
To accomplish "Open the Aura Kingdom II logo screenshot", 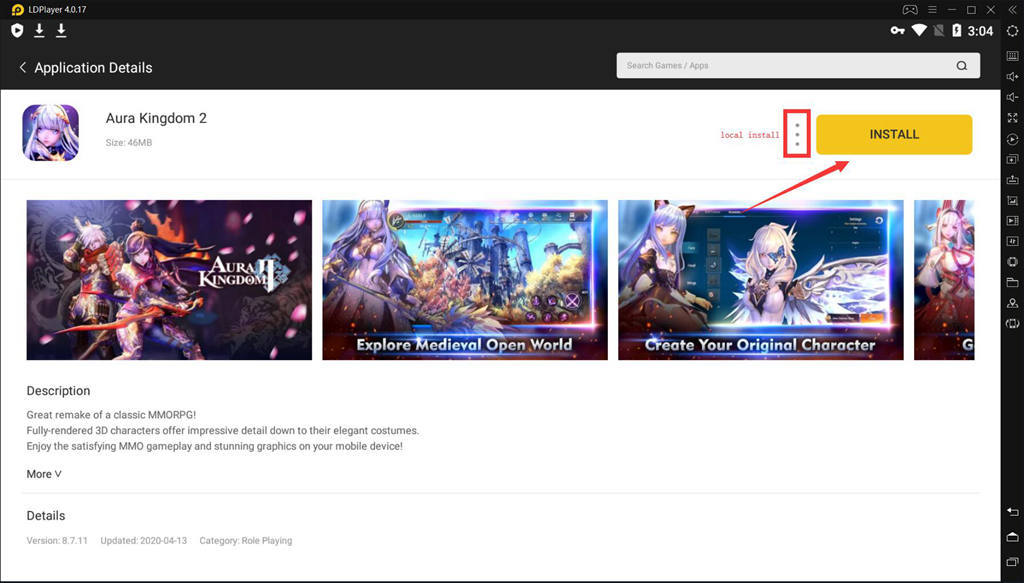I will tap(169, 280).
